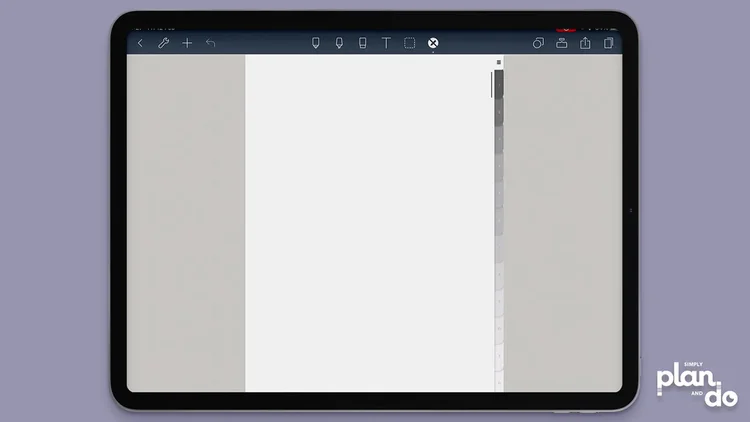Viewport: 750px width, 422px height.
Task: Select the text T tool
Action: pos(386,43)
